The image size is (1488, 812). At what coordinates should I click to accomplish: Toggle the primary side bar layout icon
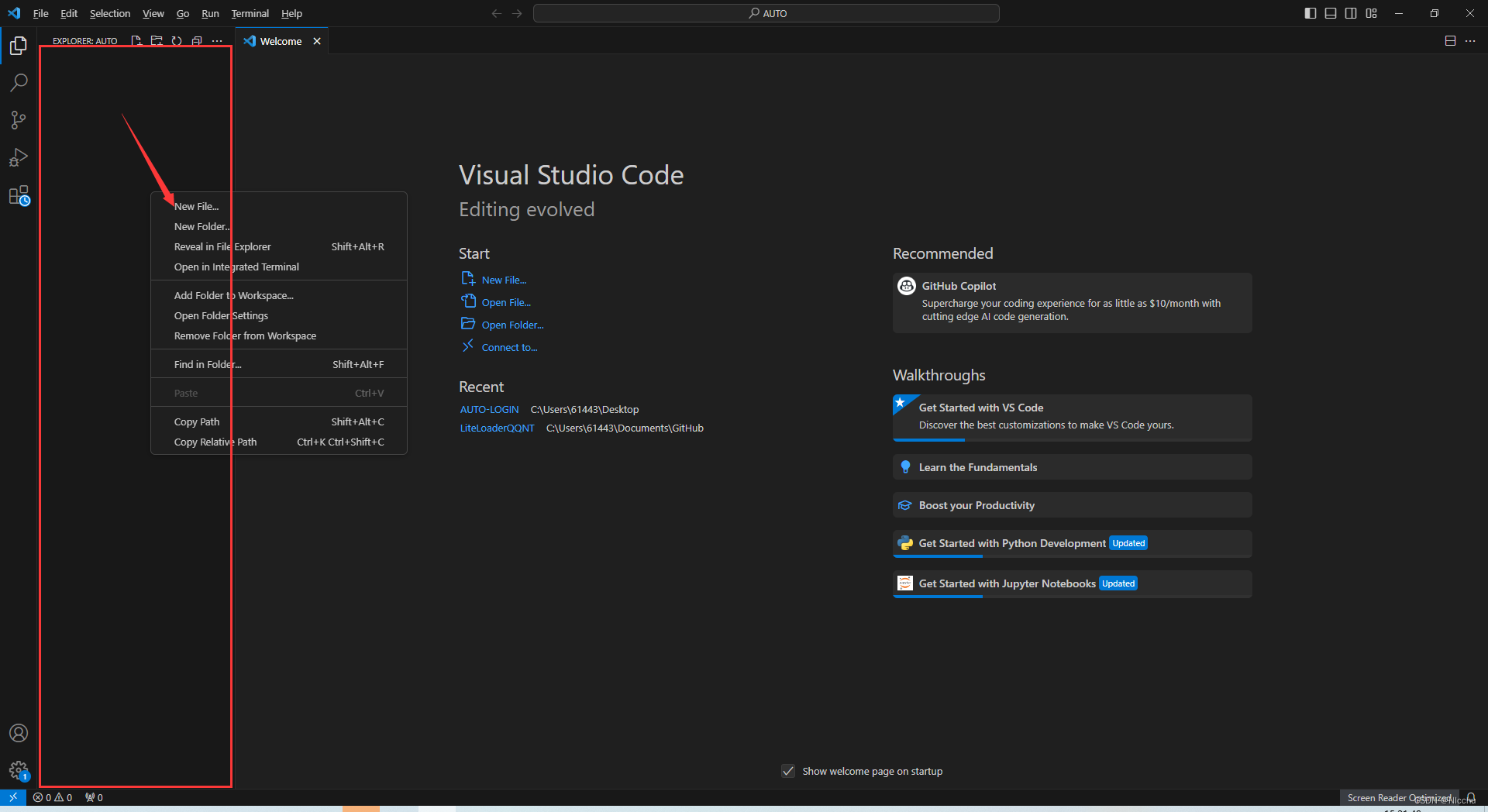[x=1311, y=13]
